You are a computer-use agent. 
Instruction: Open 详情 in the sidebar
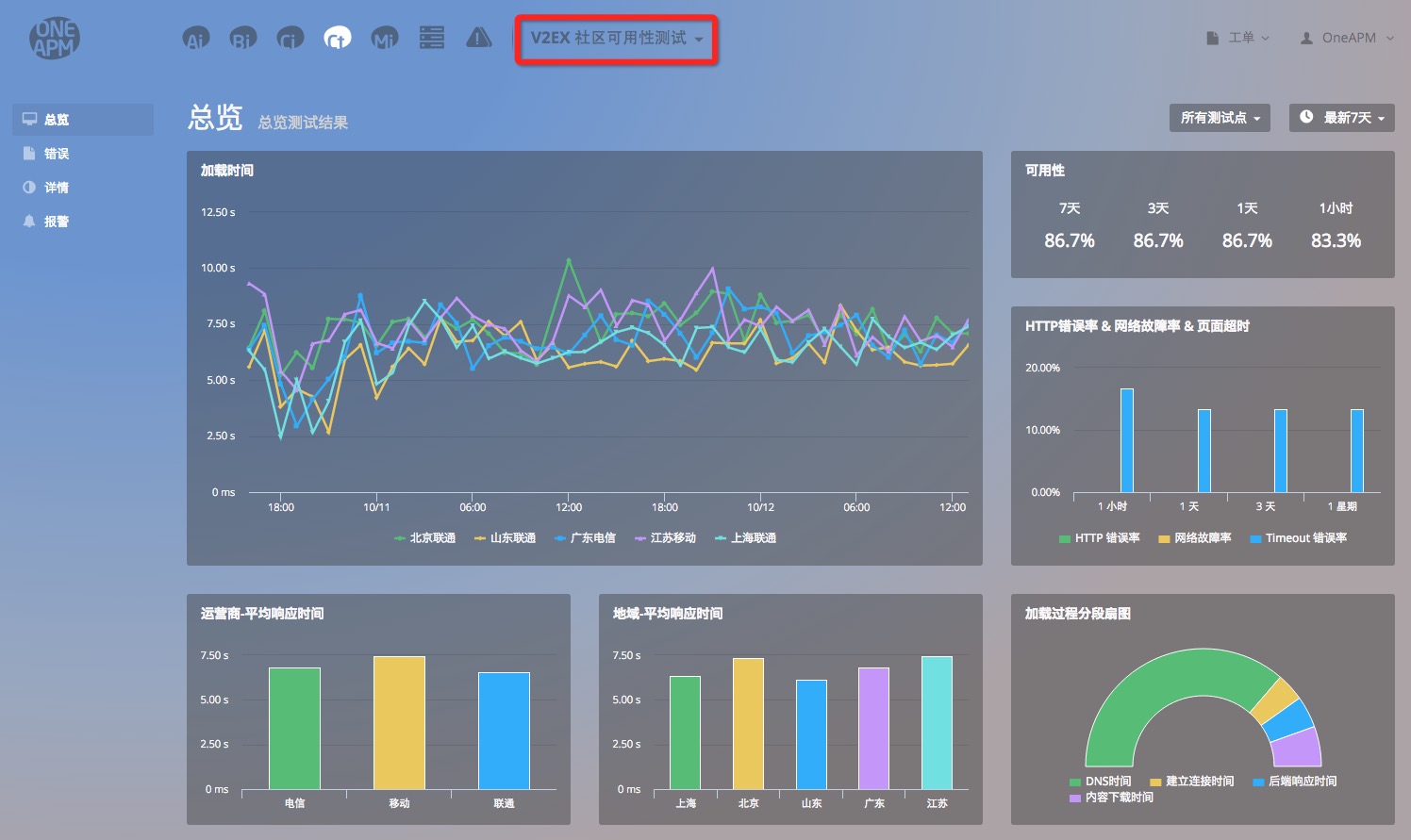point(57,188)
